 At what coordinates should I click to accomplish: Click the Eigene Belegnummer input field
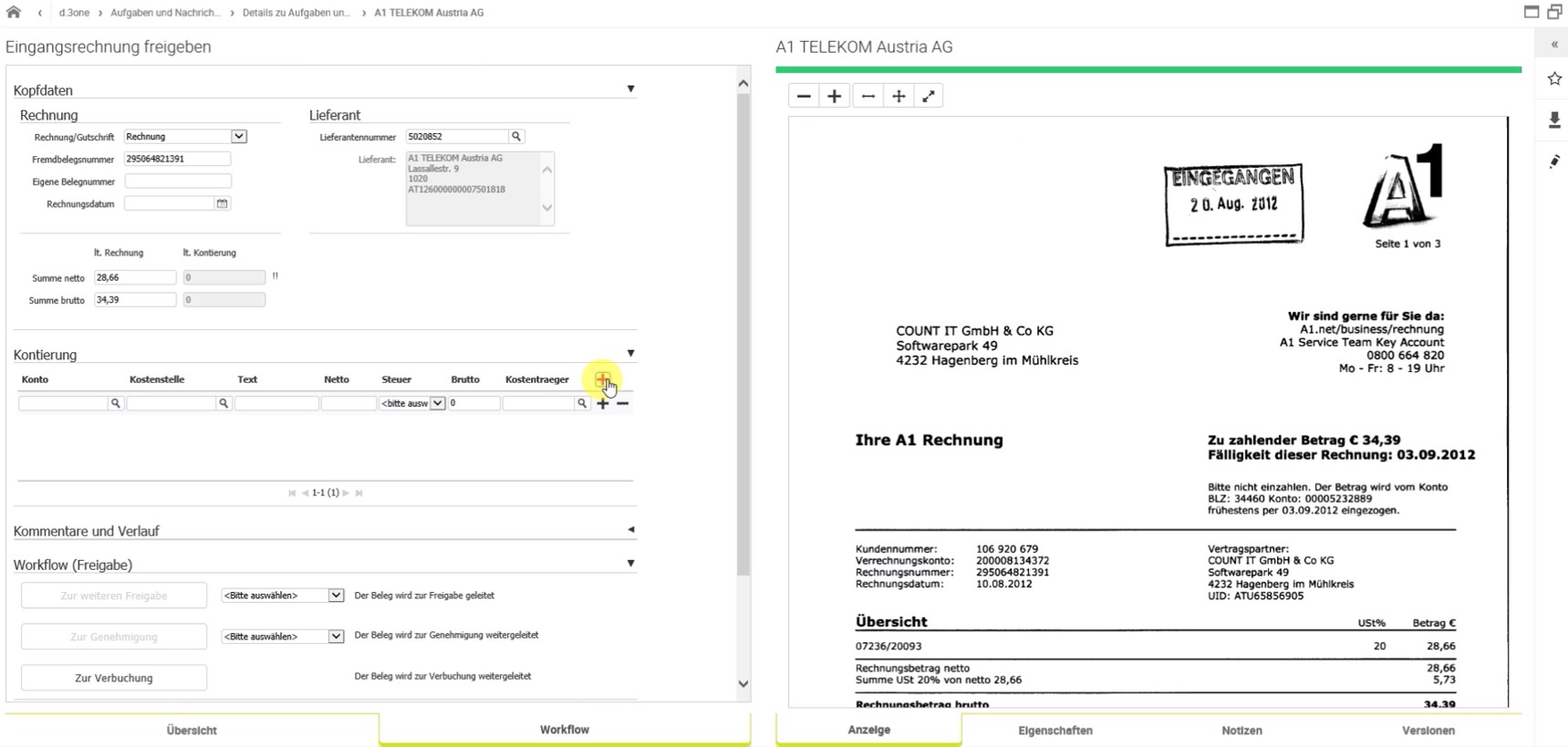[178, 182]
